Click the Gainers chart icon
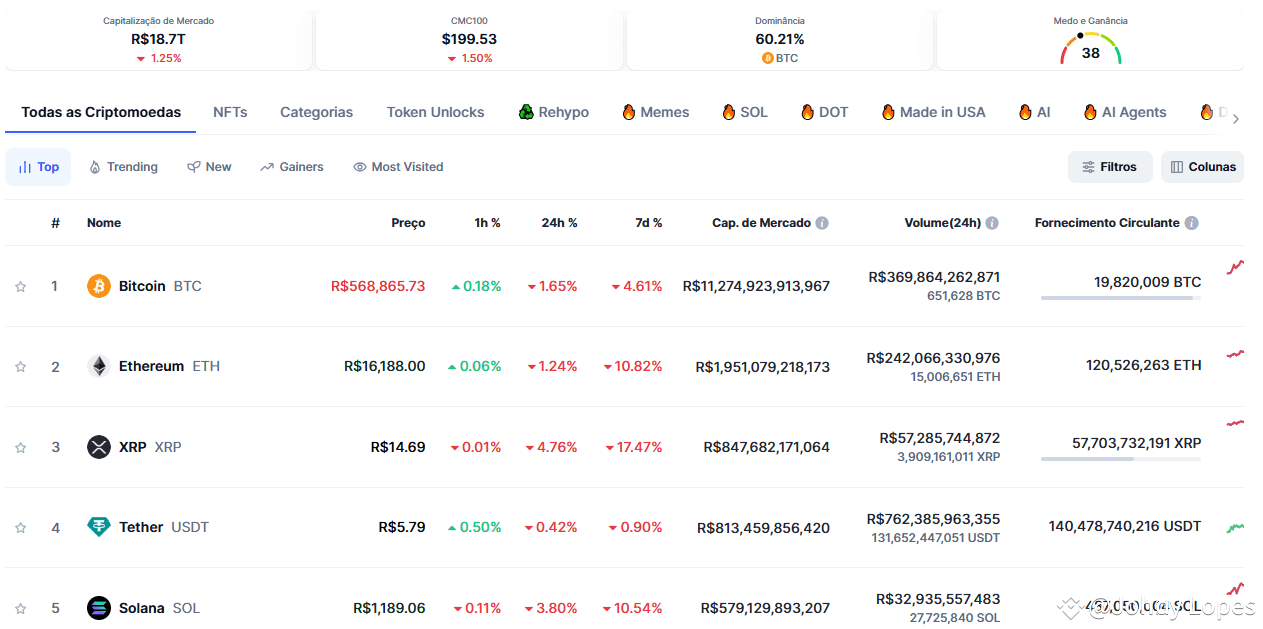 [x=267, y=167]
